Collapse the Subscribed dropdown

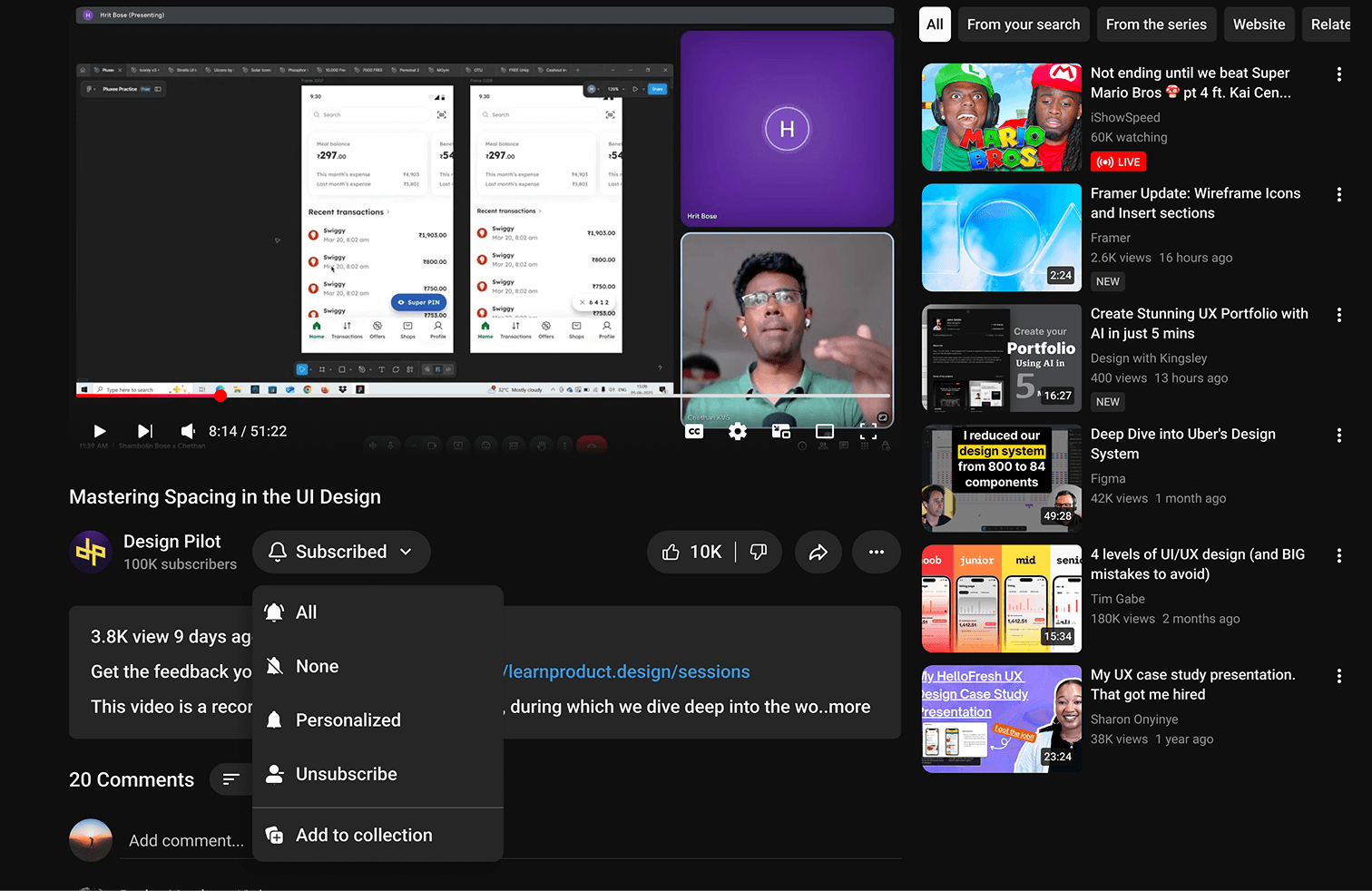point(406,552)
